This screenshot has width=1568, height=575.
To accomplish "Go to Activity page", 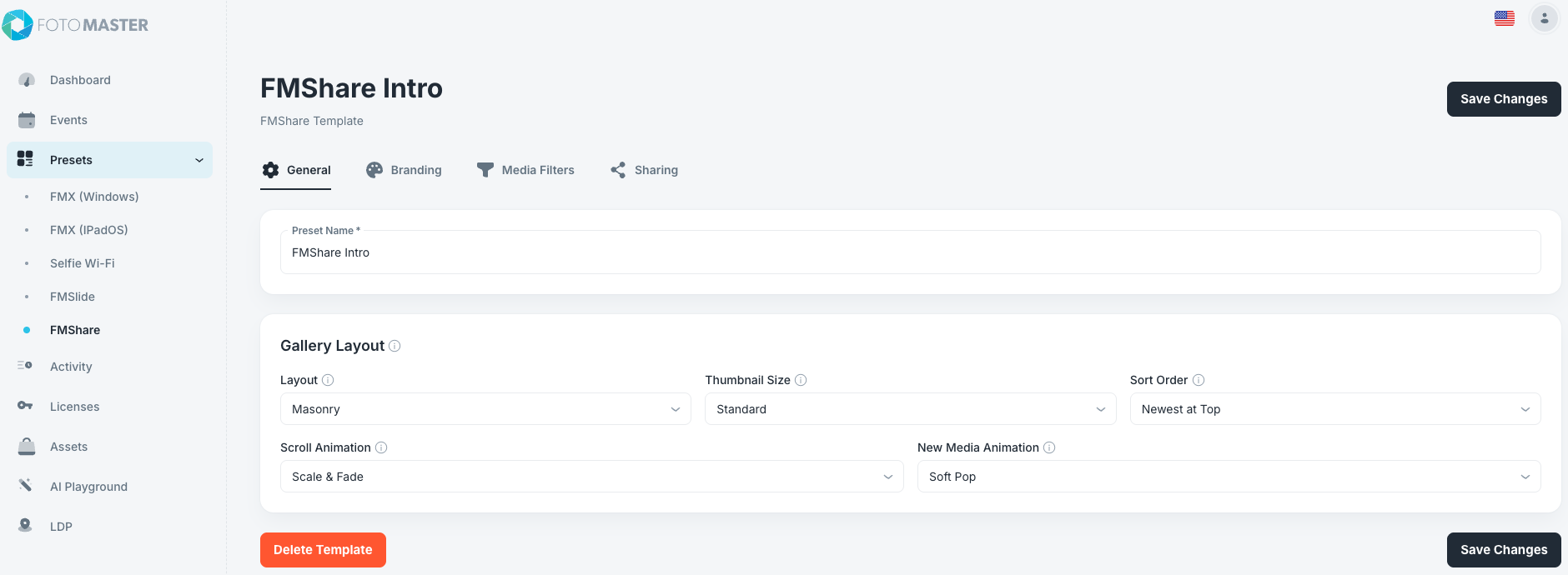I will [71, 367].
